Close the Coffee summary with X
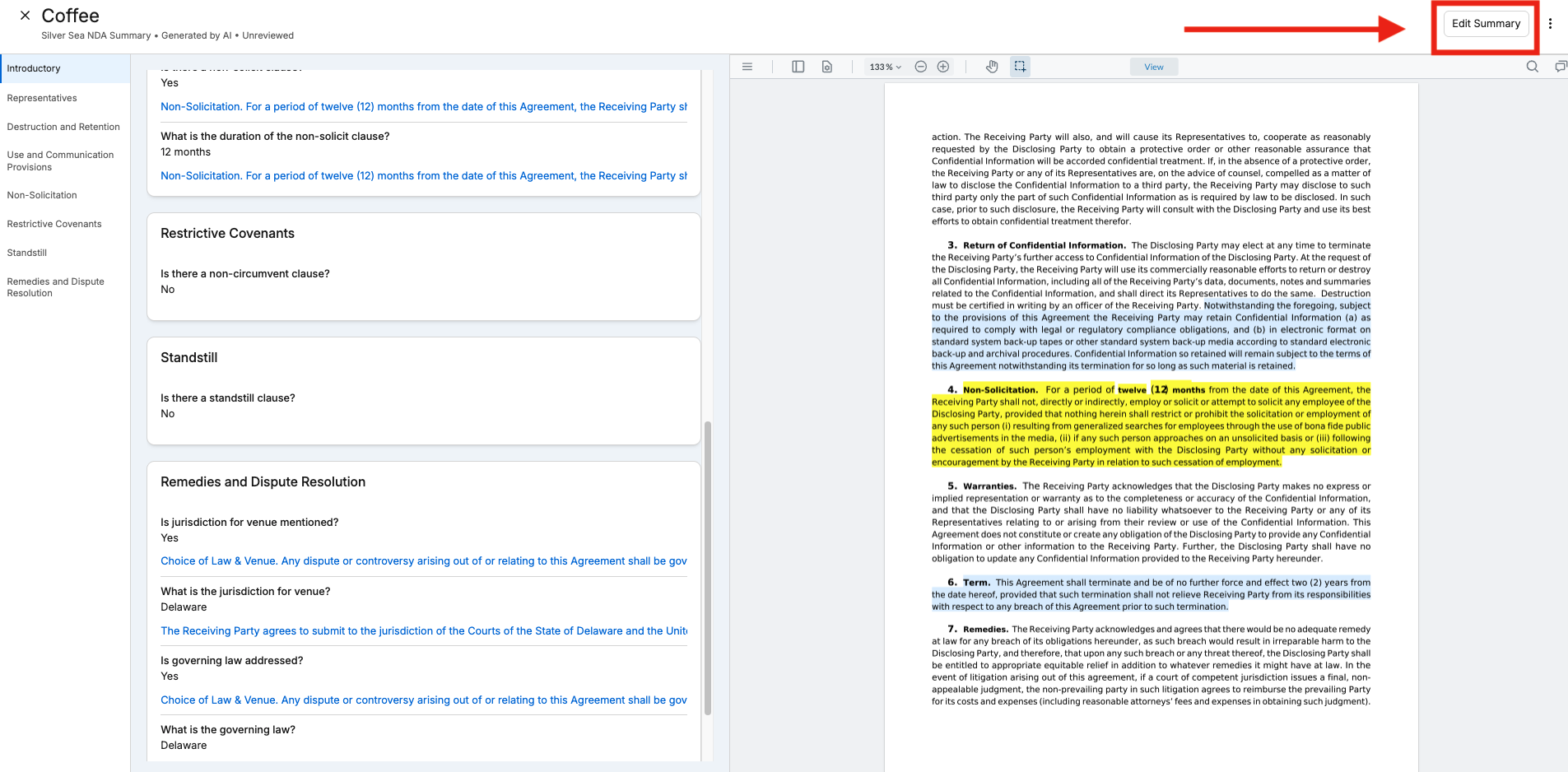 pyautogui.click(x=25, y=16)
